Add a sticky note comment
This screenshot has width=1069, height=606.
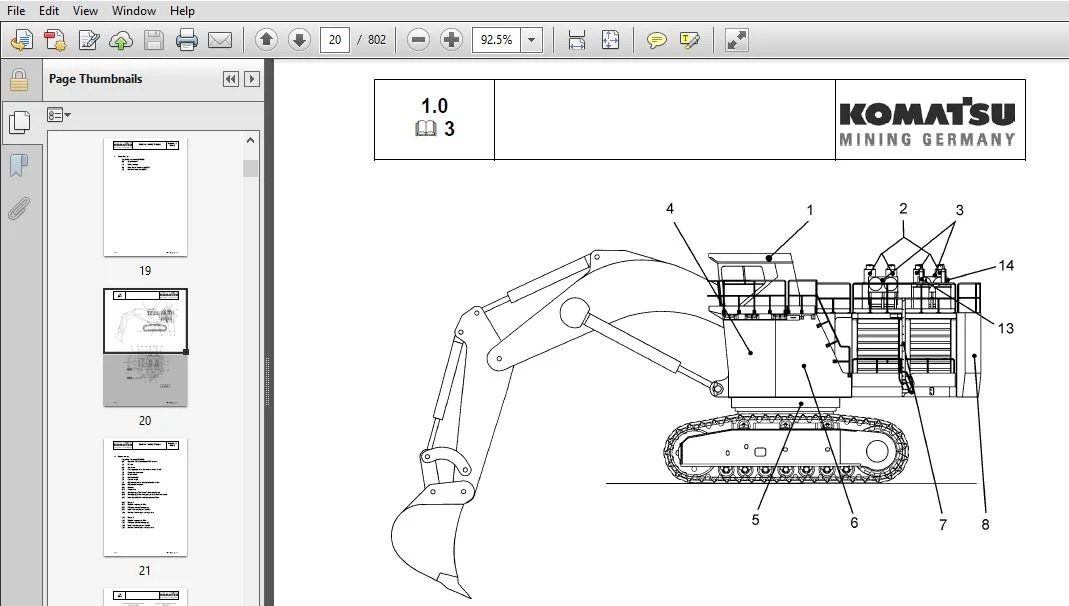point(657,40)
